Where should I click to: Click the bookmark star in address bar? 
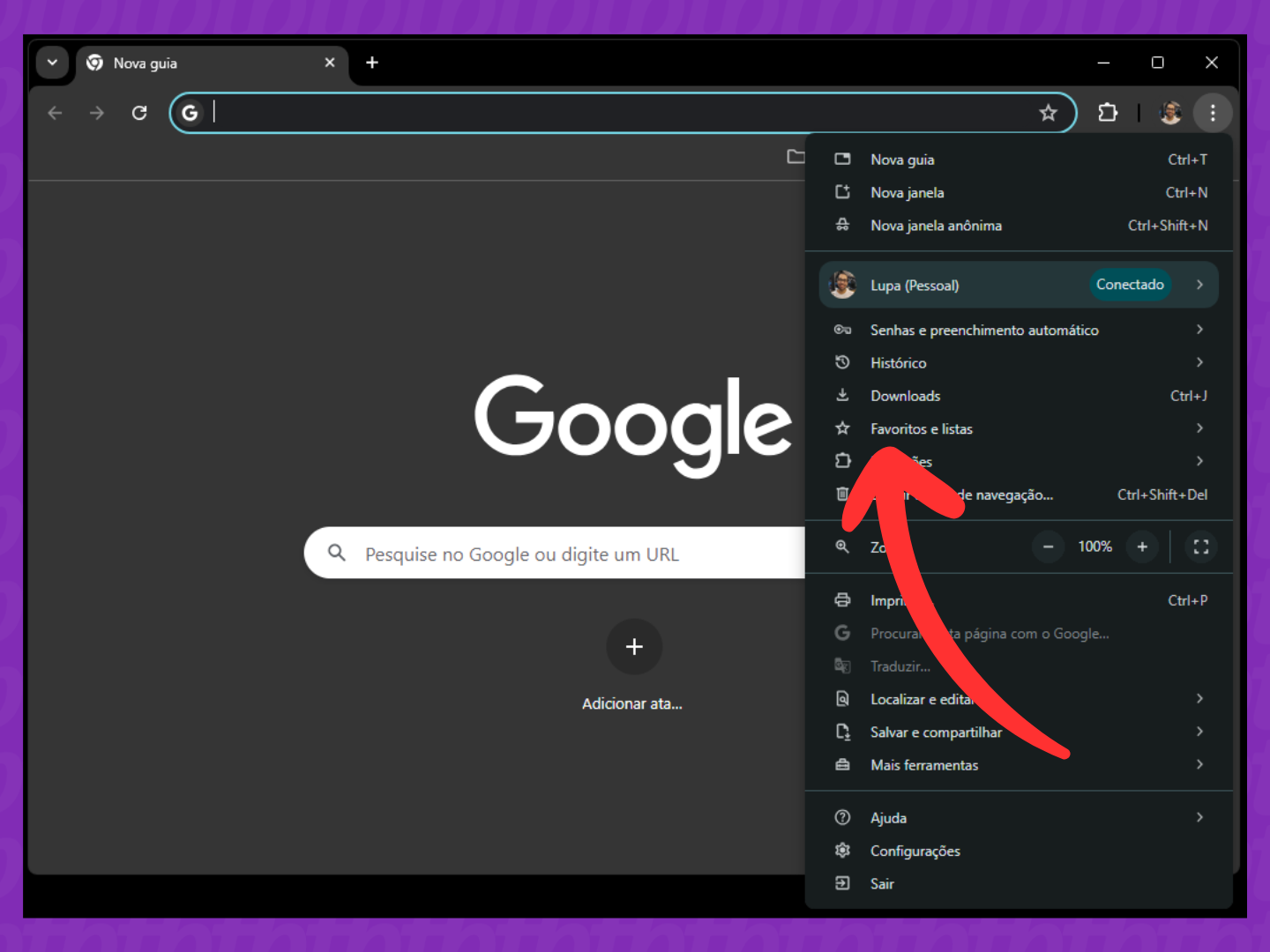point(1048,113)
